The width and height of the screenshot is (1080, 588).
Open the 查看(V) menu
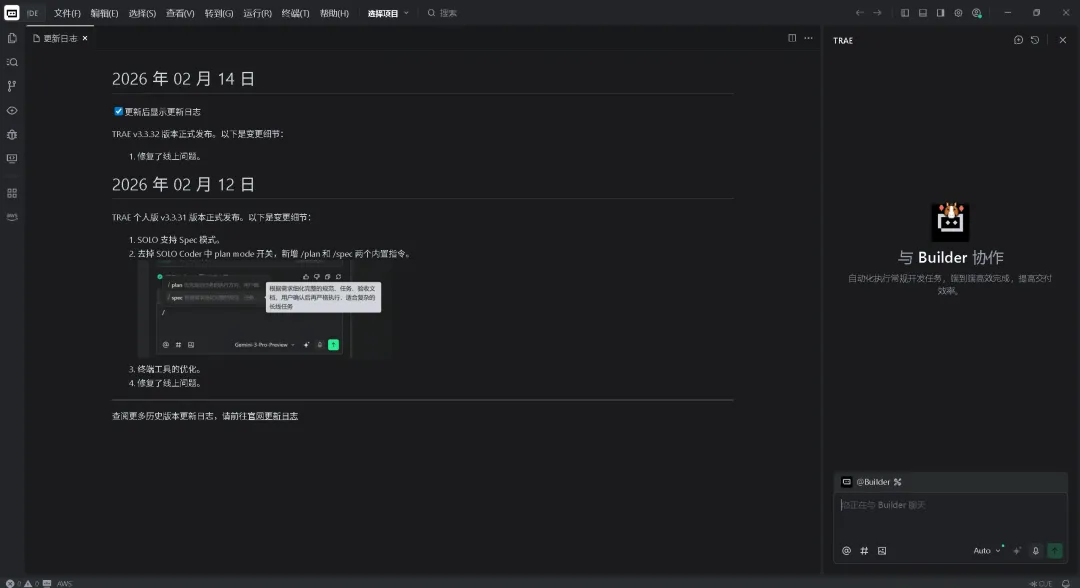180,13
